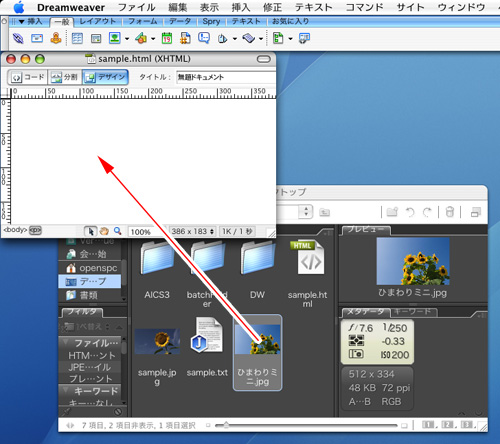This screenshot has width=500, height=444.
Task: Select the arrow Select tool in status bar
Action: [90, 231]
